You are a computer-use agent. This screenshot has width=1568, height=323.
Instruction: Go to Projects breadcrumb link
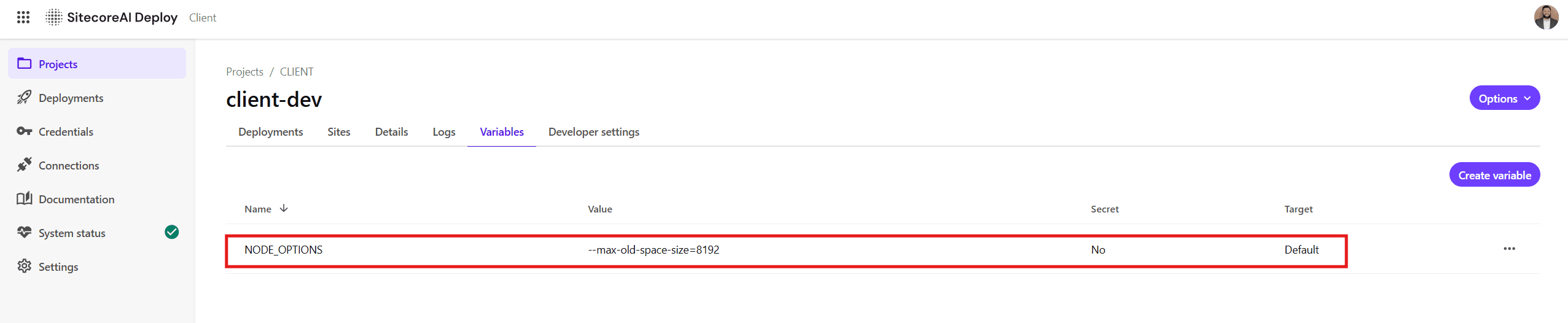(x=244, y=72)
